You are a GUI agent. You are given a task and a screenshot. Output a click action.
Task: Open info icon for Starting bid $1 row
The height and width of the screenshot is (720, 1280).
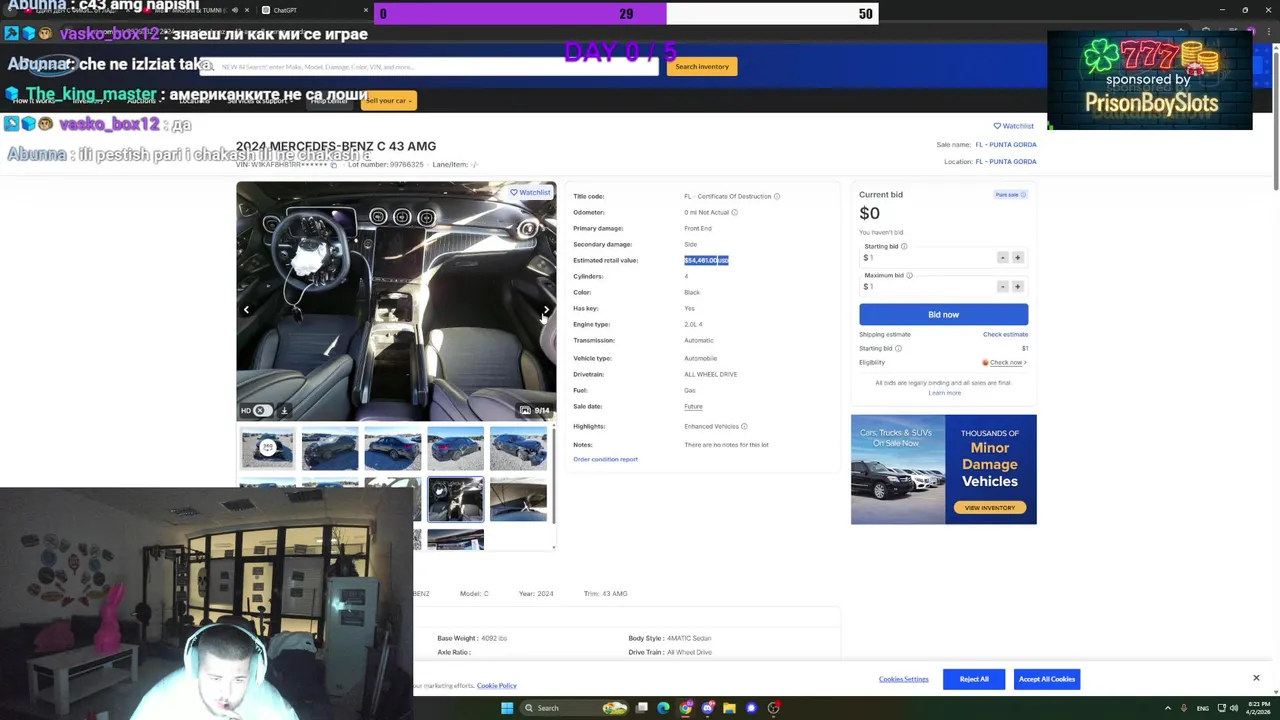coord(898,348)
